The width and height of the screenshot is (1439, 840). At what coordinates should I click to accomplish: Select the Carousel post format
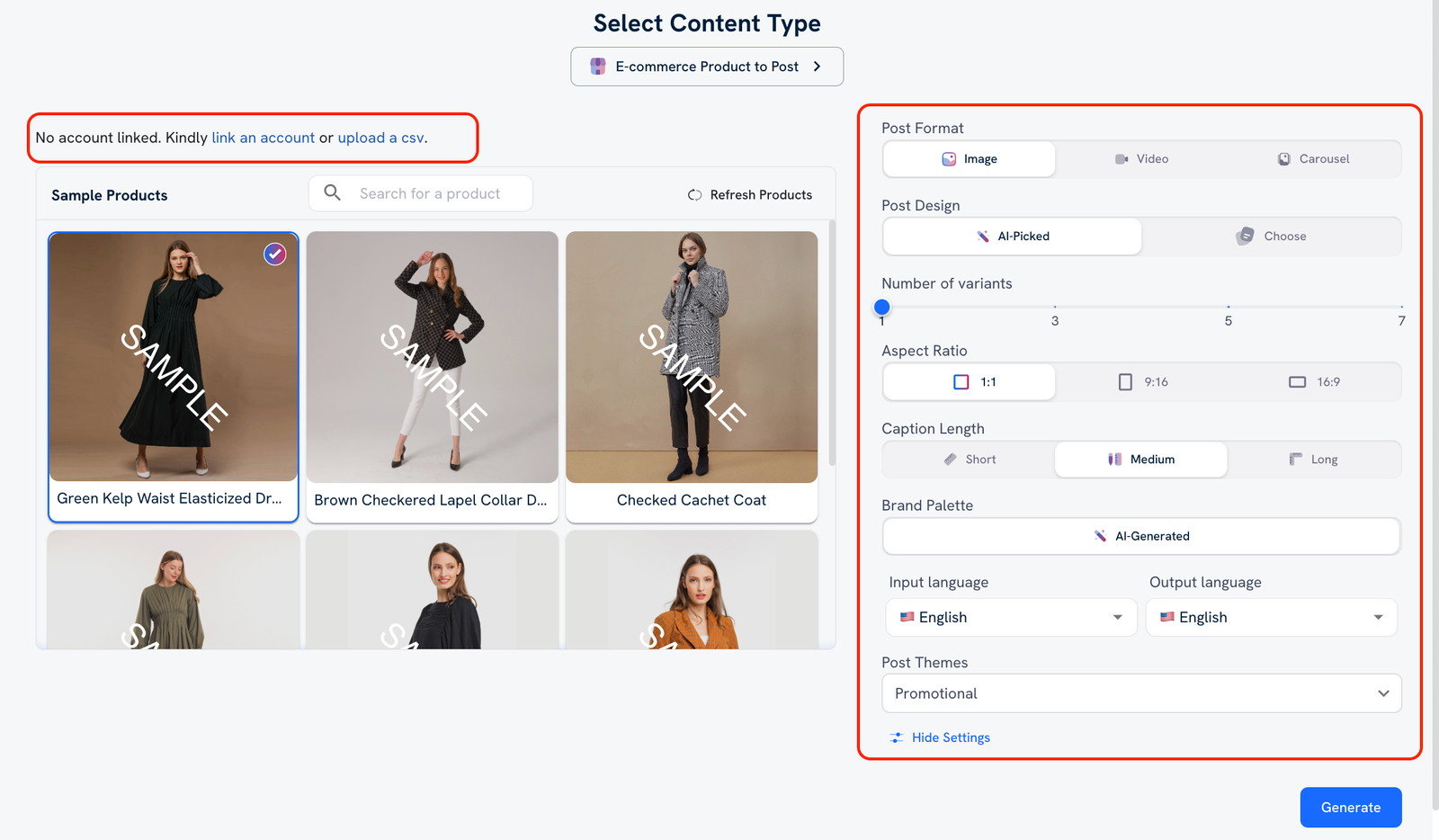click(1313, 158)
